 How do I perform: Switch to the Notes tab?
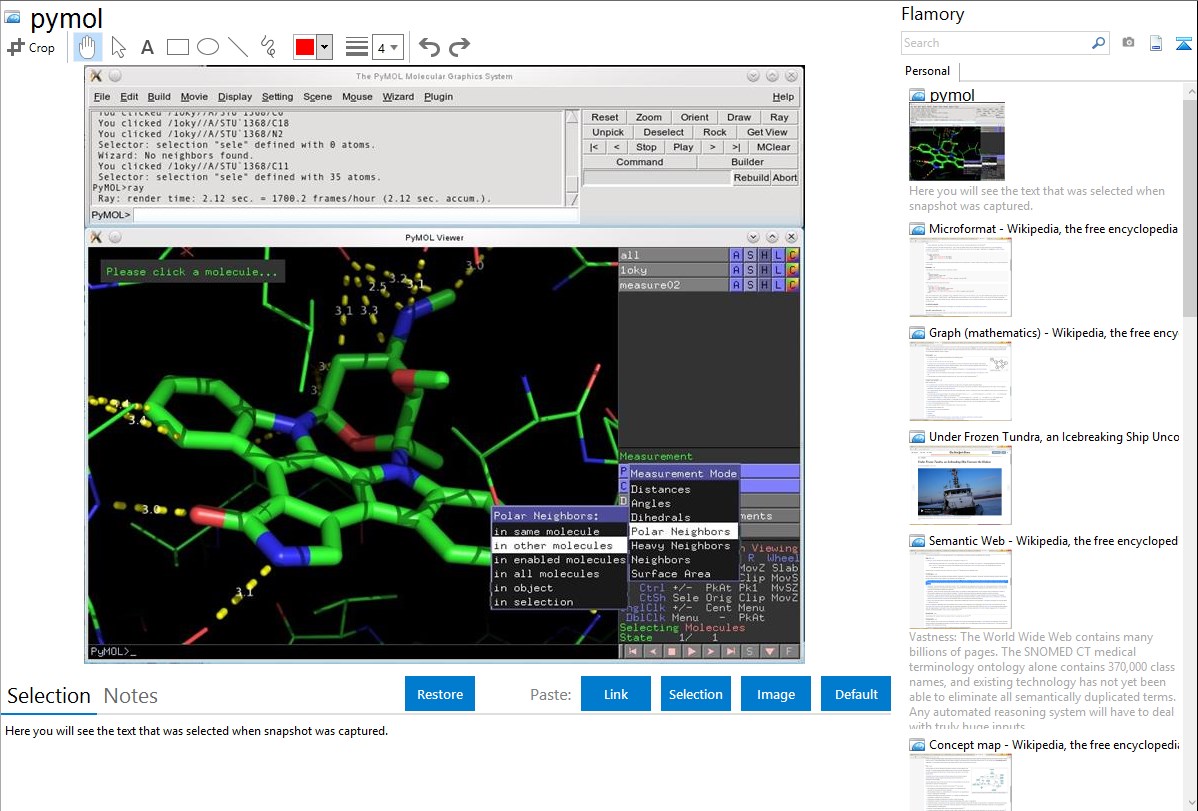(131, 696)
